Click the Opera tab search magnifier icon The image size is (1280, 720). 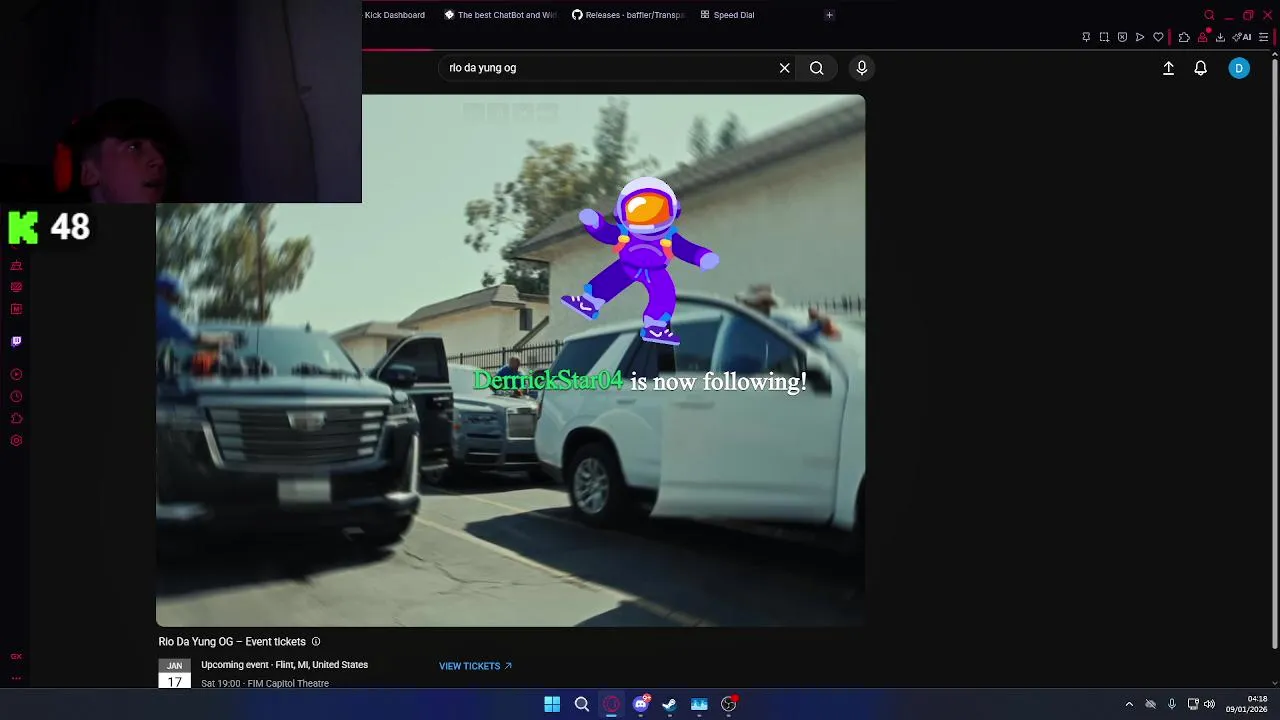(1209, 15)
